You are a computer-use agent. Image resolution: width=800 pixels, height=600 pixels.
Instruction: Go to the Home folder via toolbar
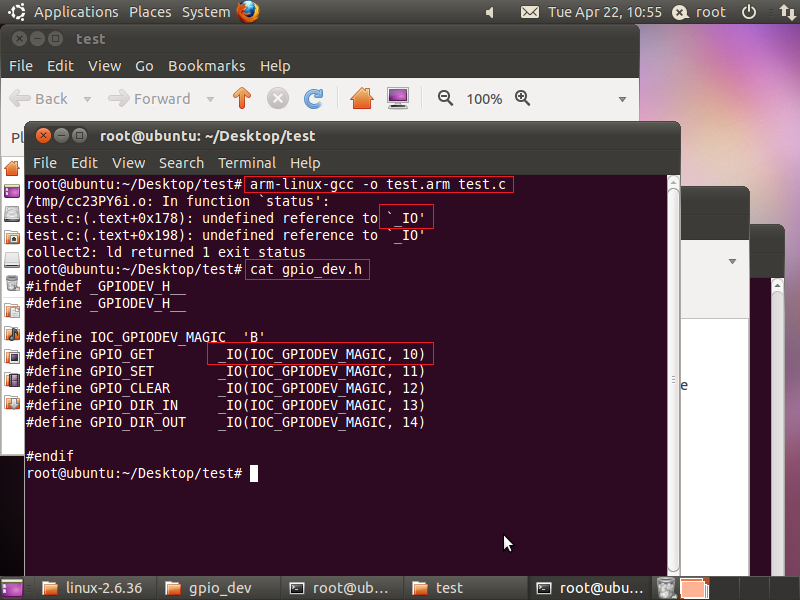coord(362,98)
